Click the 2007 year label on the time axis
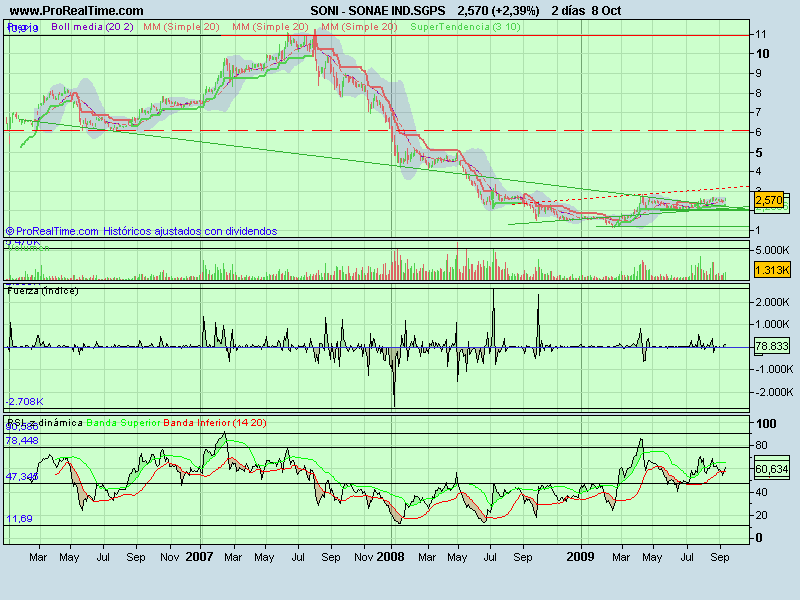This screenshot has height=600, width=800. pyautogui.click(x=199, y=557)
